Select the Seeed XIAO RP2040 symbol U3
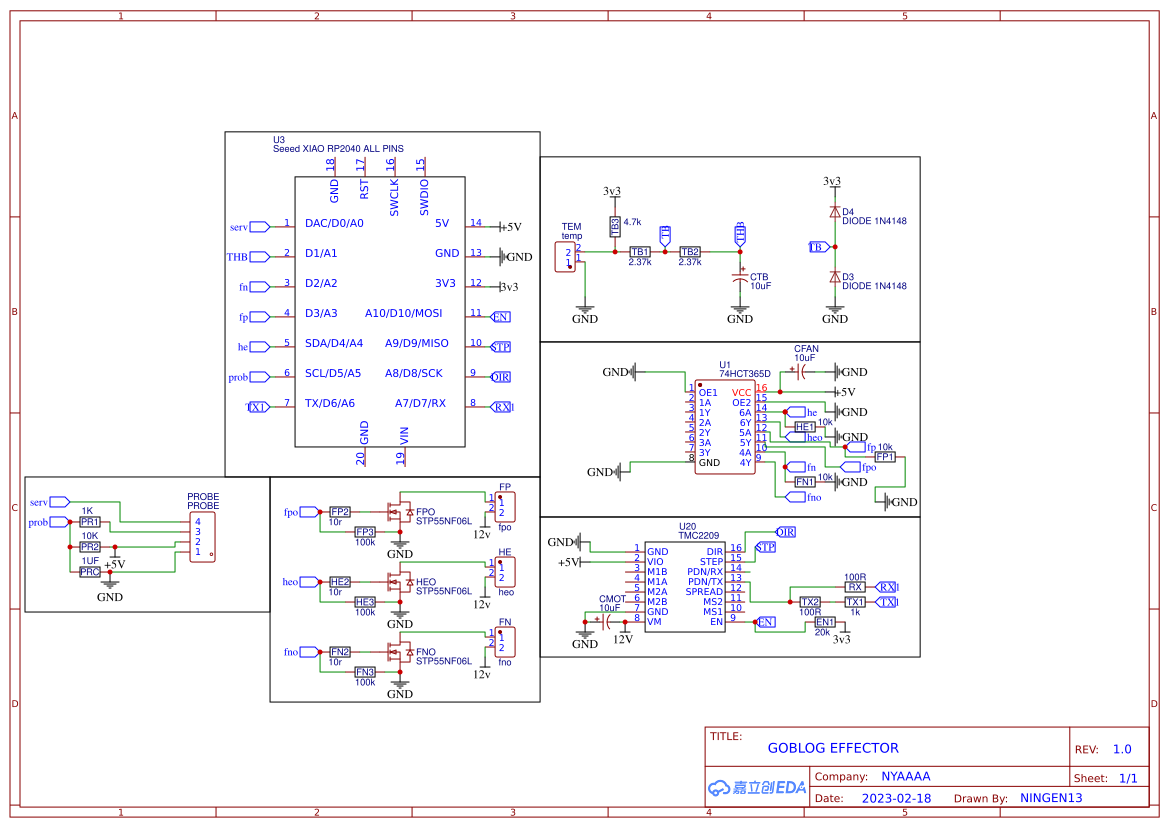The width and height of the screenshot is (1170, 828). pos(380,310)
